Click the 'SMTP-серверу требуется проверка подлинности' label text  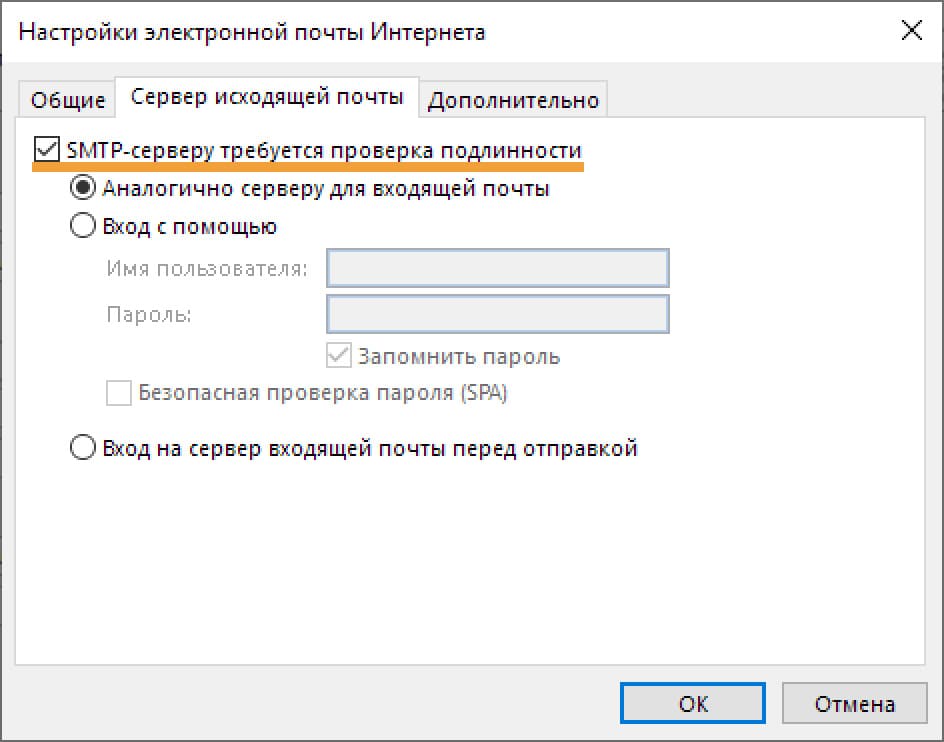tap(324, 150)
